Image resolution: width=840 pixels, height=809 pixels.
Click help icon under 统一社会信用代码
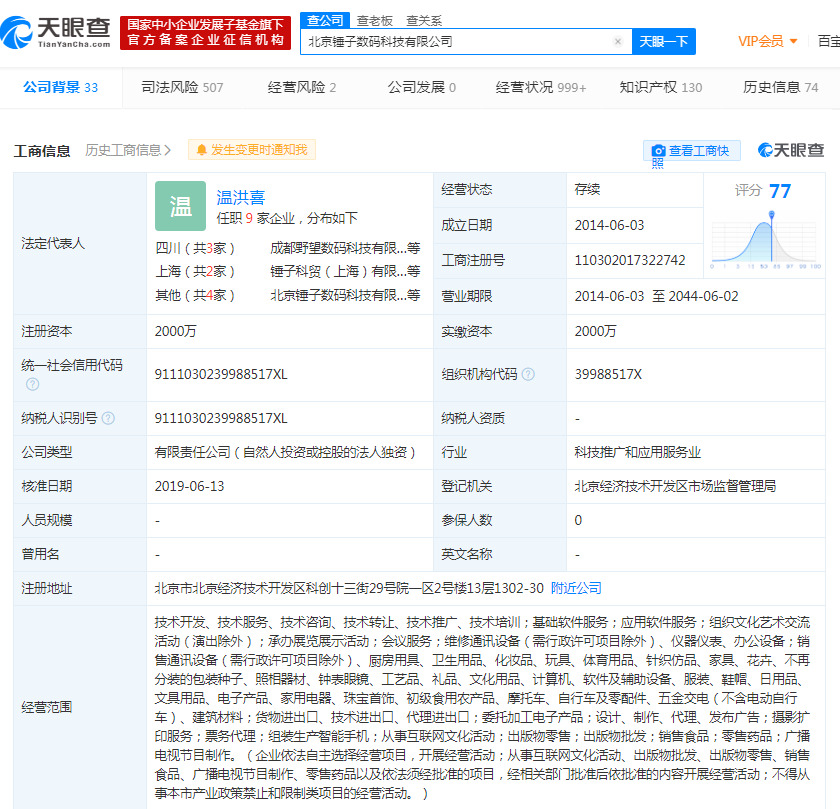33,384
